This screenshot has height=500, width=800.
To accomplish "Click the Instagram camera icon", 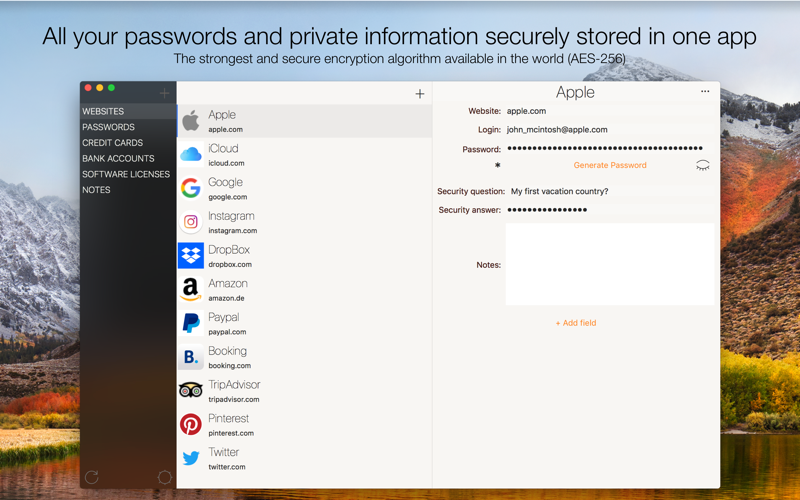I will tap(191, 221).
